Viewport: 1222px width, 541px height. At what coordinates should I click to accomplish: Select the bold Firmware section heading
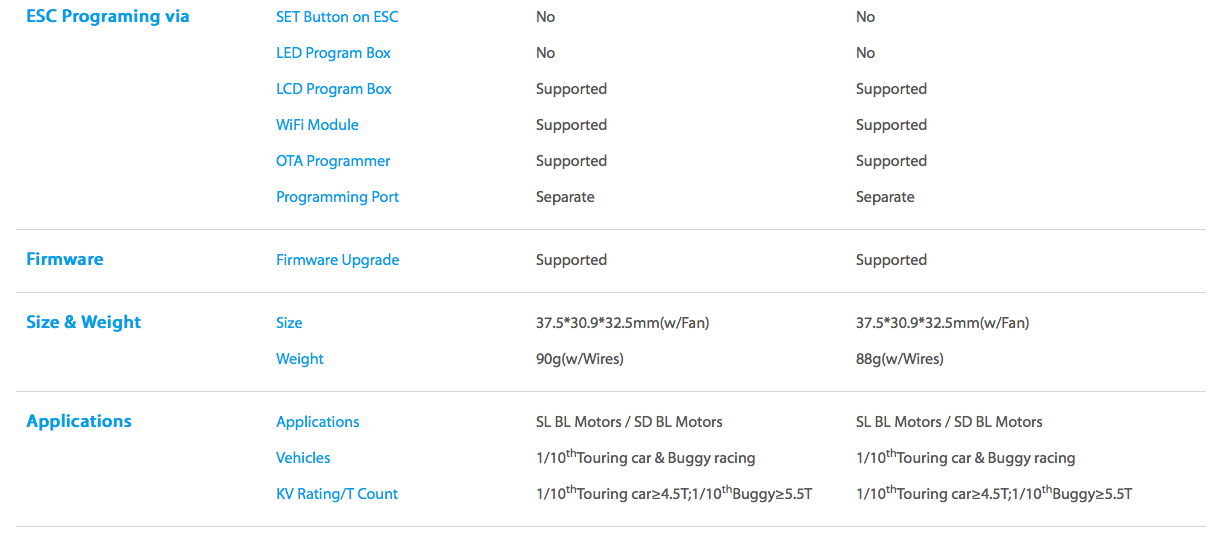65,259
